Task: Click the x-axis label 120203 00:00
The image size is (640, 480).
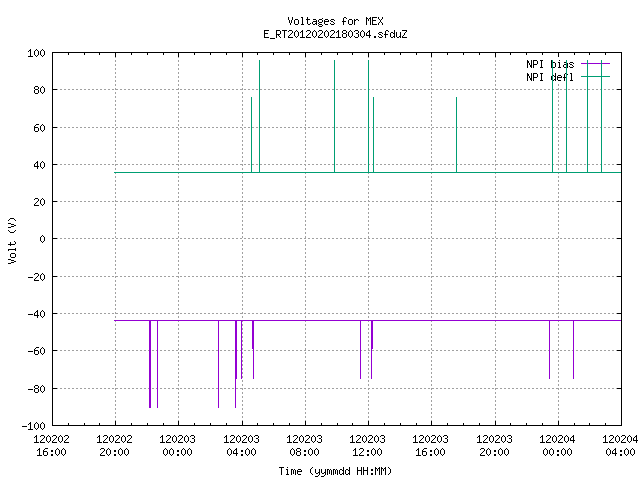Action: (178, 446)
